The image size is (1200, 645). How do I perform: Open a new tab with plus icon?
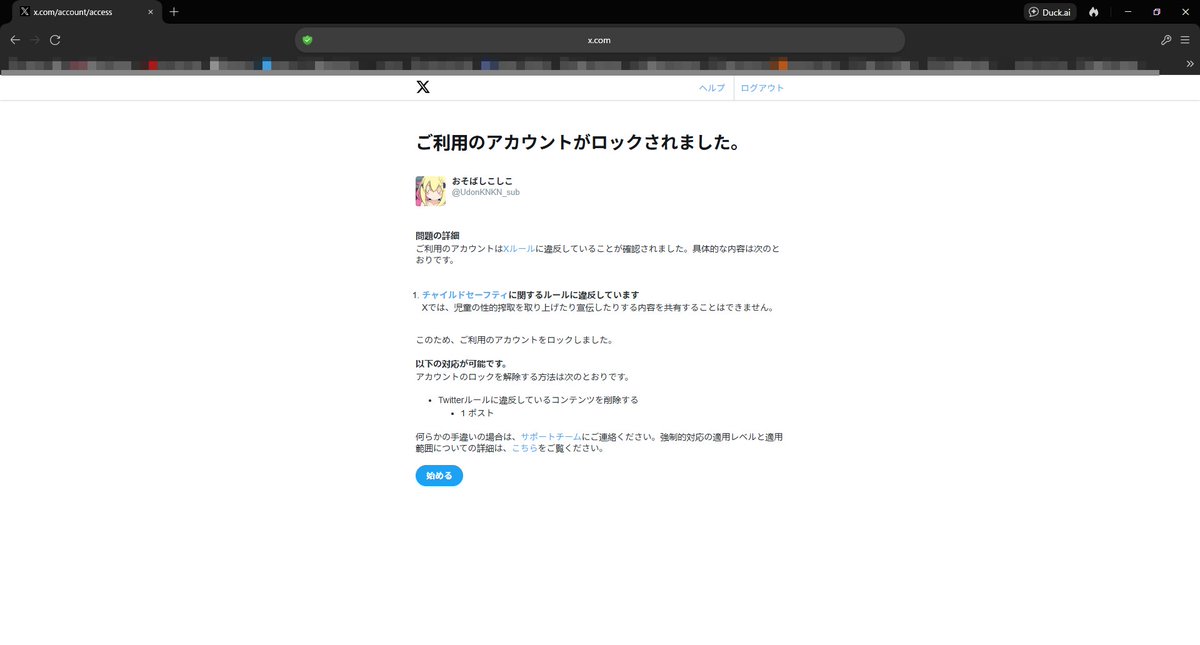point(174,12)
